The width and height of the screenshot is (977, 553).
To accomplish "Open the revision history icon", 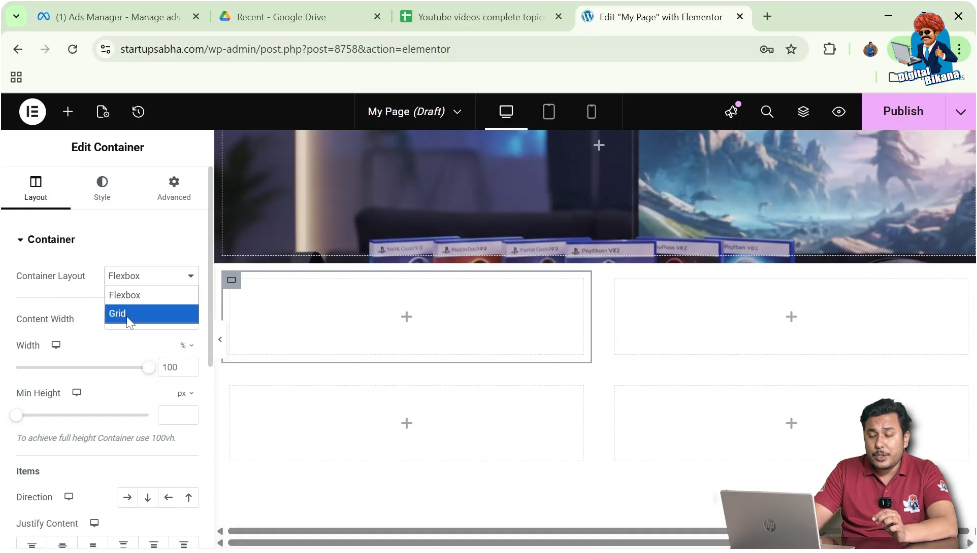I will coord(138,111).
